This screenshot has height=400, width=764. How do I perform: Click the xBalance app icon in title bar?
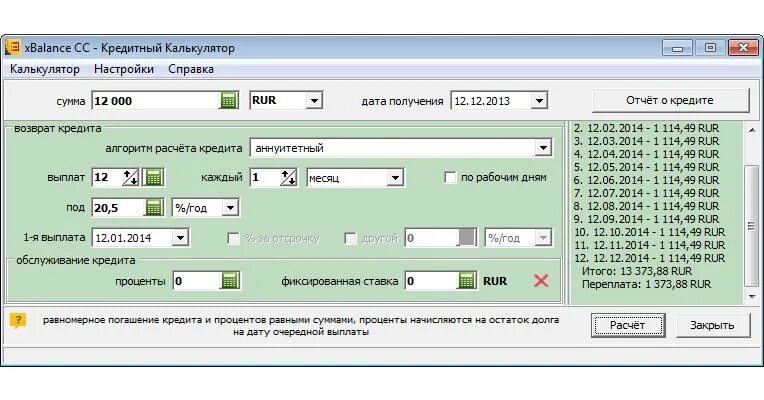coord(13,47)
